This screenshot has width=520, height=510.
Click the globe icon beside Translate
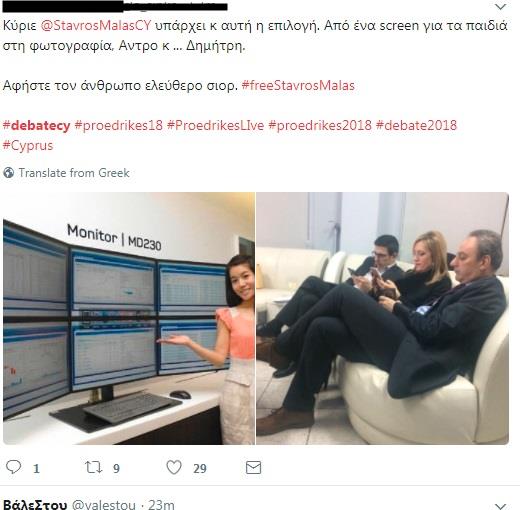9,173
